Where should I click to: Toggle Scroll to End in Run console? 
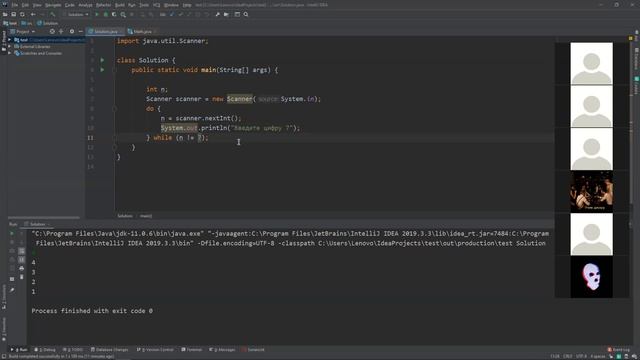pyautogui.click(x=21, y=260)
